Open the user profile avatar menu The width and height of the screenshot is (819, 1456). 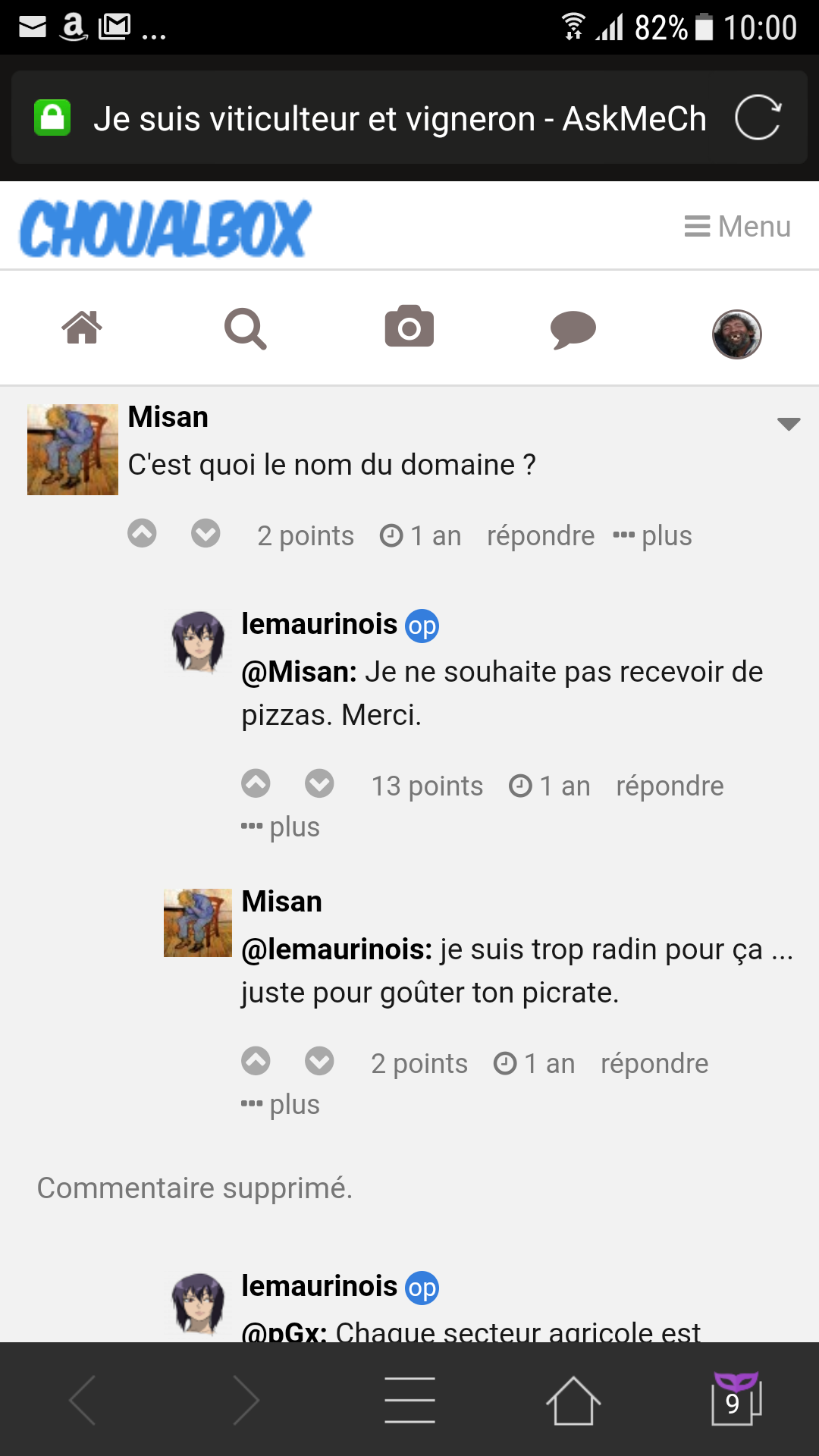click(x=736, y=334)
